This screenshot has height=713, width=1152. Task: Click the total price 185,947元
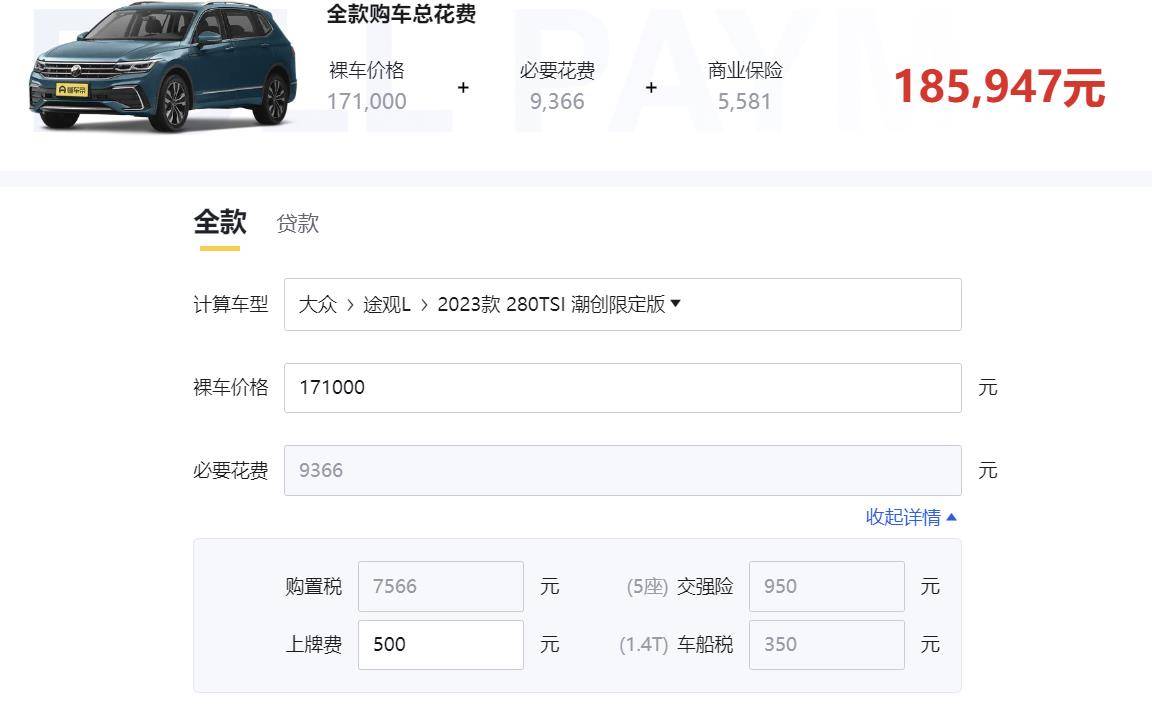pyautogui.click(x=999, y=89)
